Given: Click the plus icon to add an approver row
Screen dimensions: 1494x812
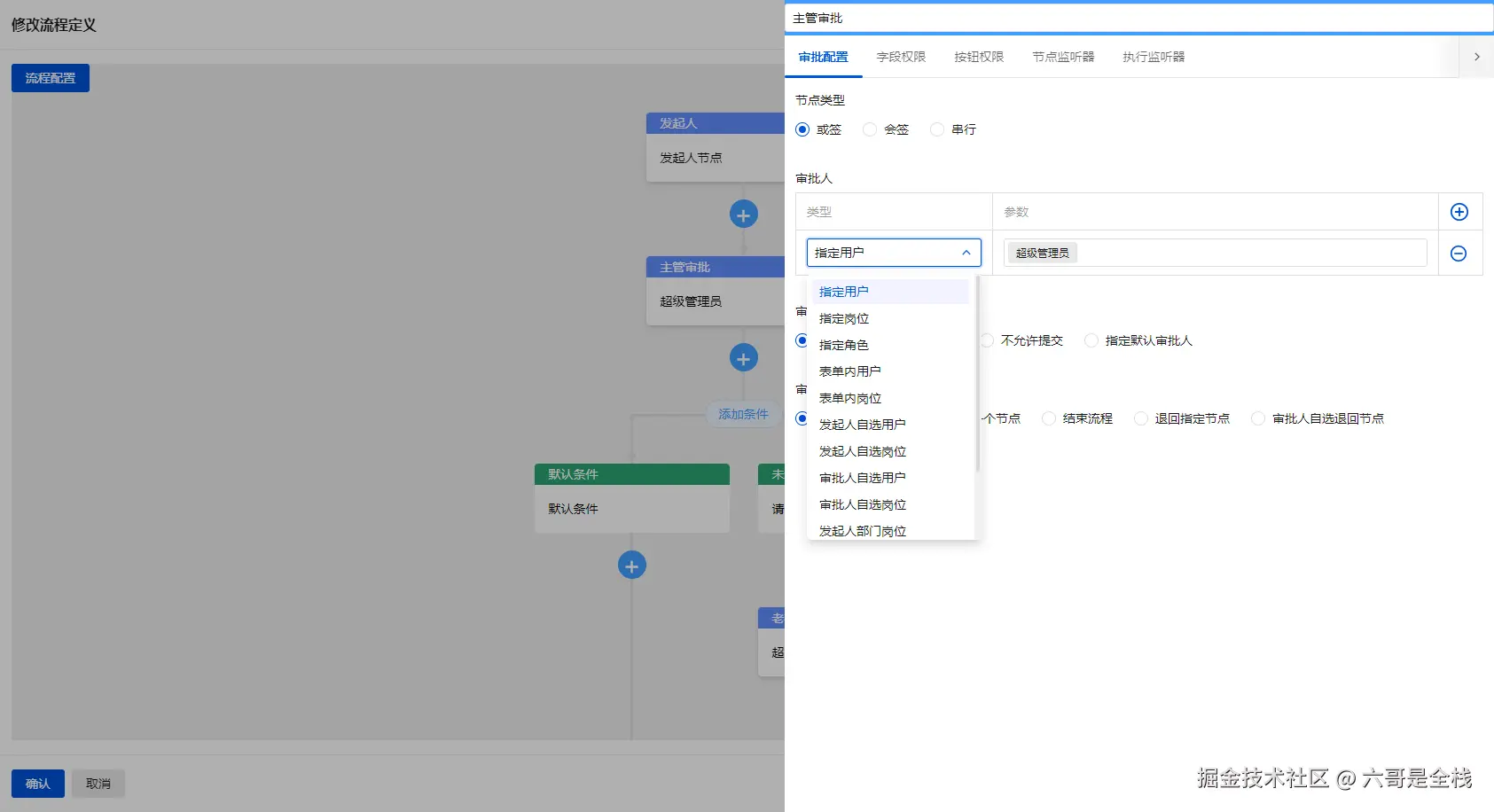Looking at the screenshot, I should pos(1459,211).
